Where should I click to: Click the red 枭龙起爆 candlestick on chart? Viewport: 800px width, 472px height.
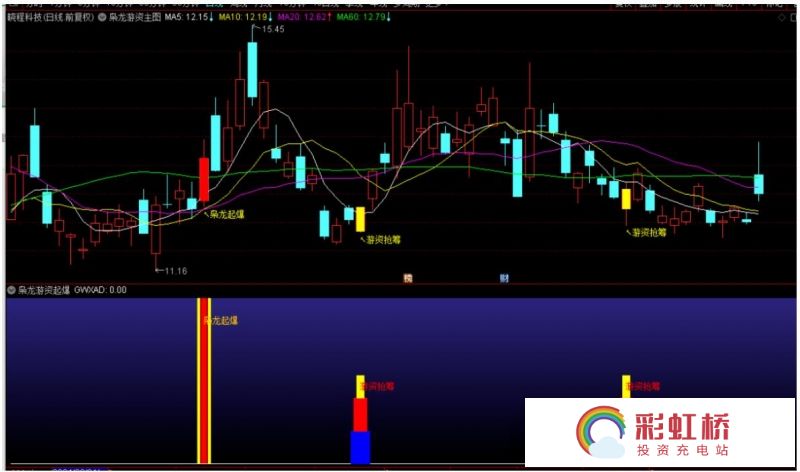[204, 178]
